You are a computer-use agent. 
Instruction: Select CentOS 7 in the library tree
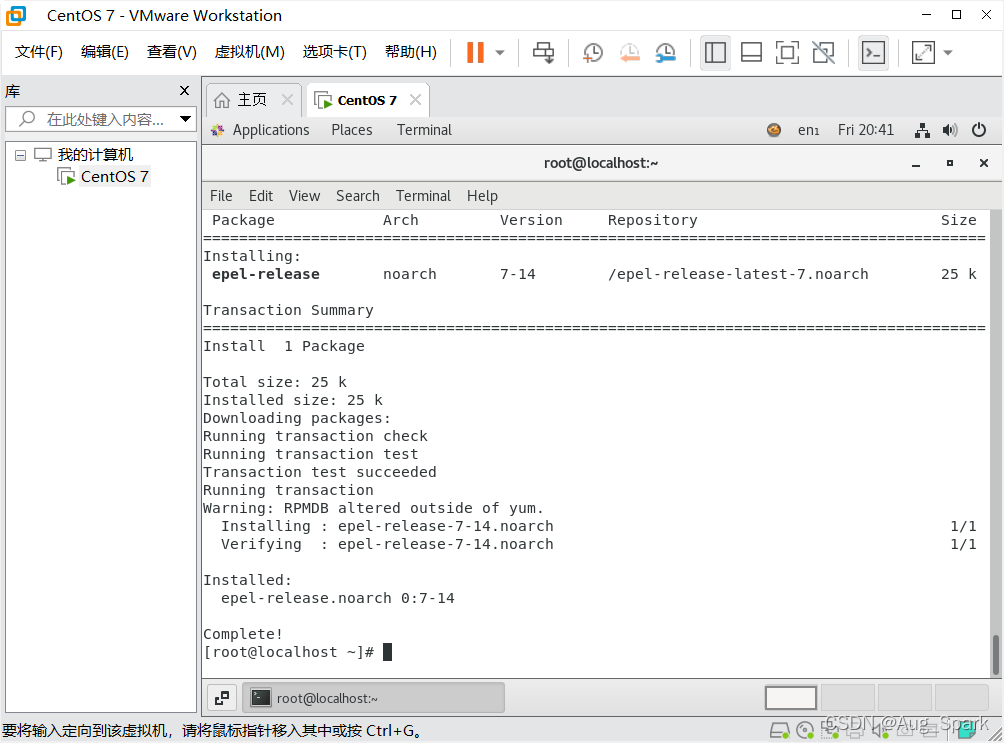114,176
